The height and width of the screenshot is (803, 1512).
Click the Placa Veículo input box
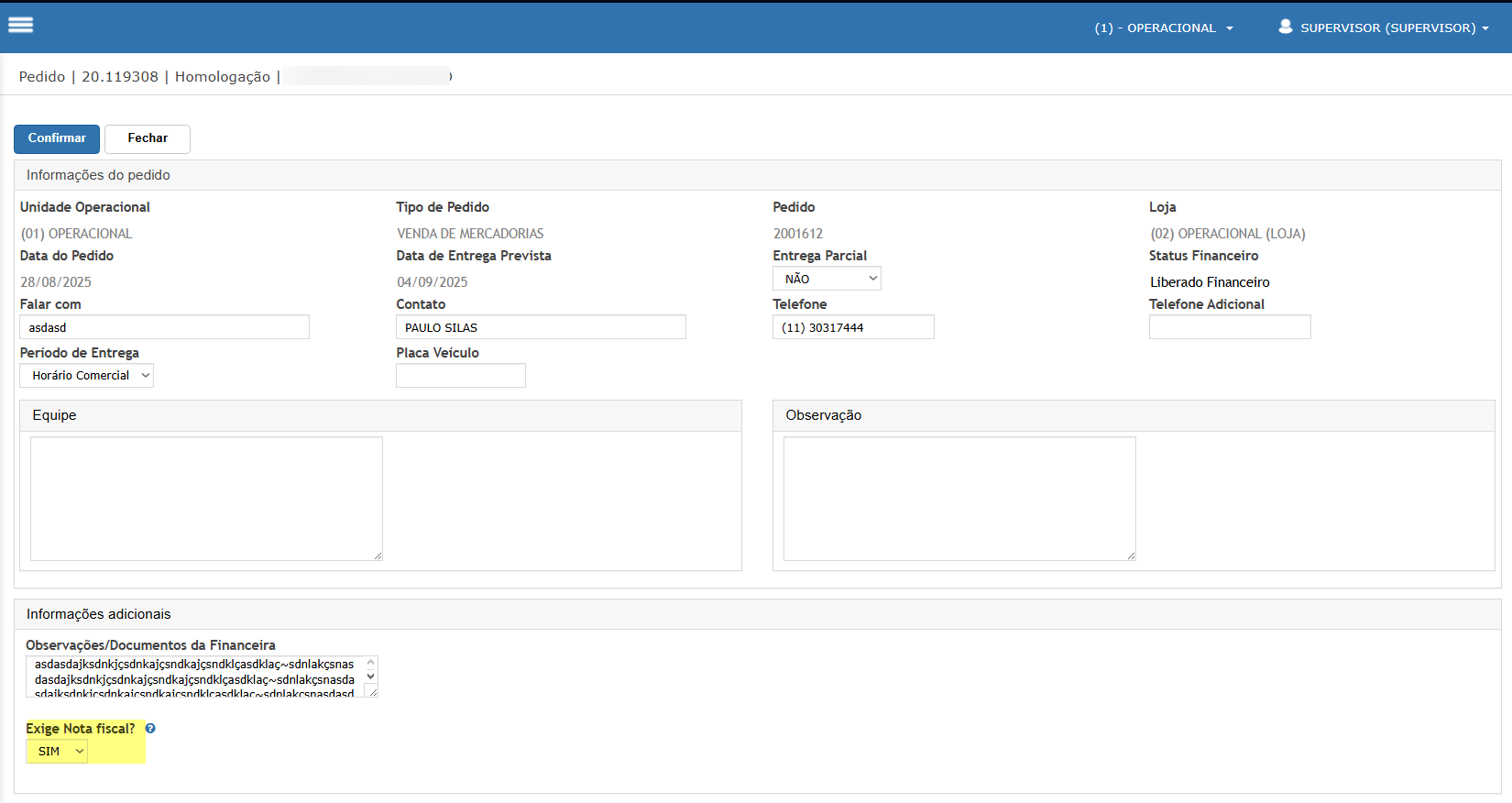461,376
